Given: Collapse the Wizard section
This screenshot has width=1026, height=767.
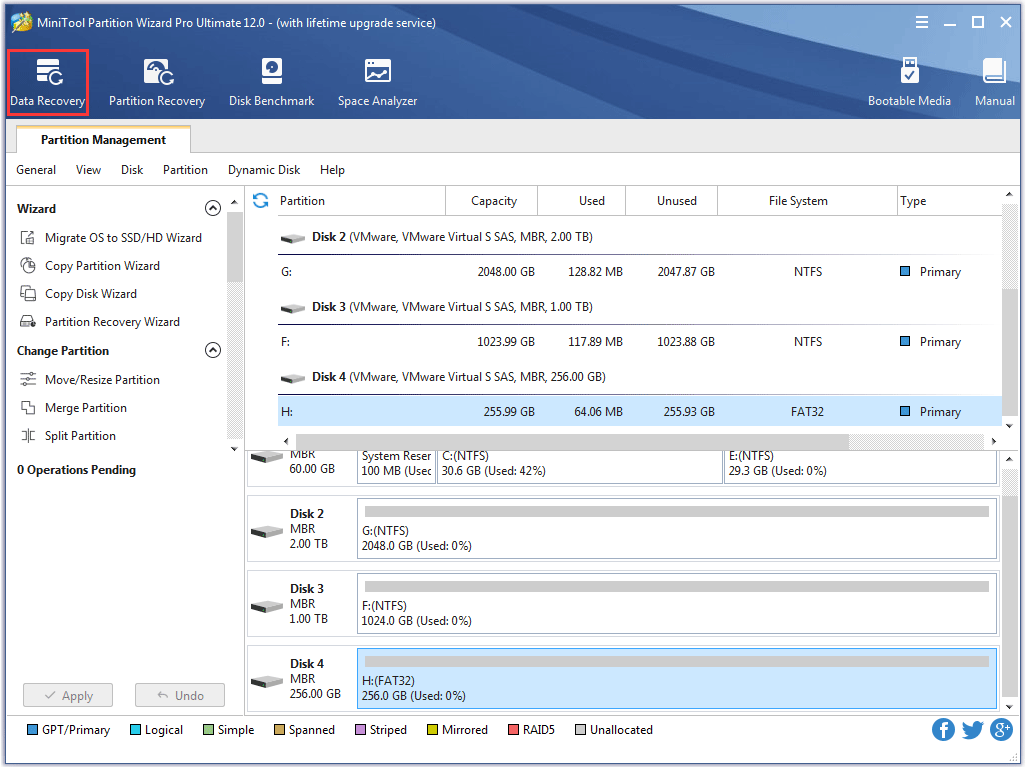Looking at the screenshot, I should pos(213,208).
